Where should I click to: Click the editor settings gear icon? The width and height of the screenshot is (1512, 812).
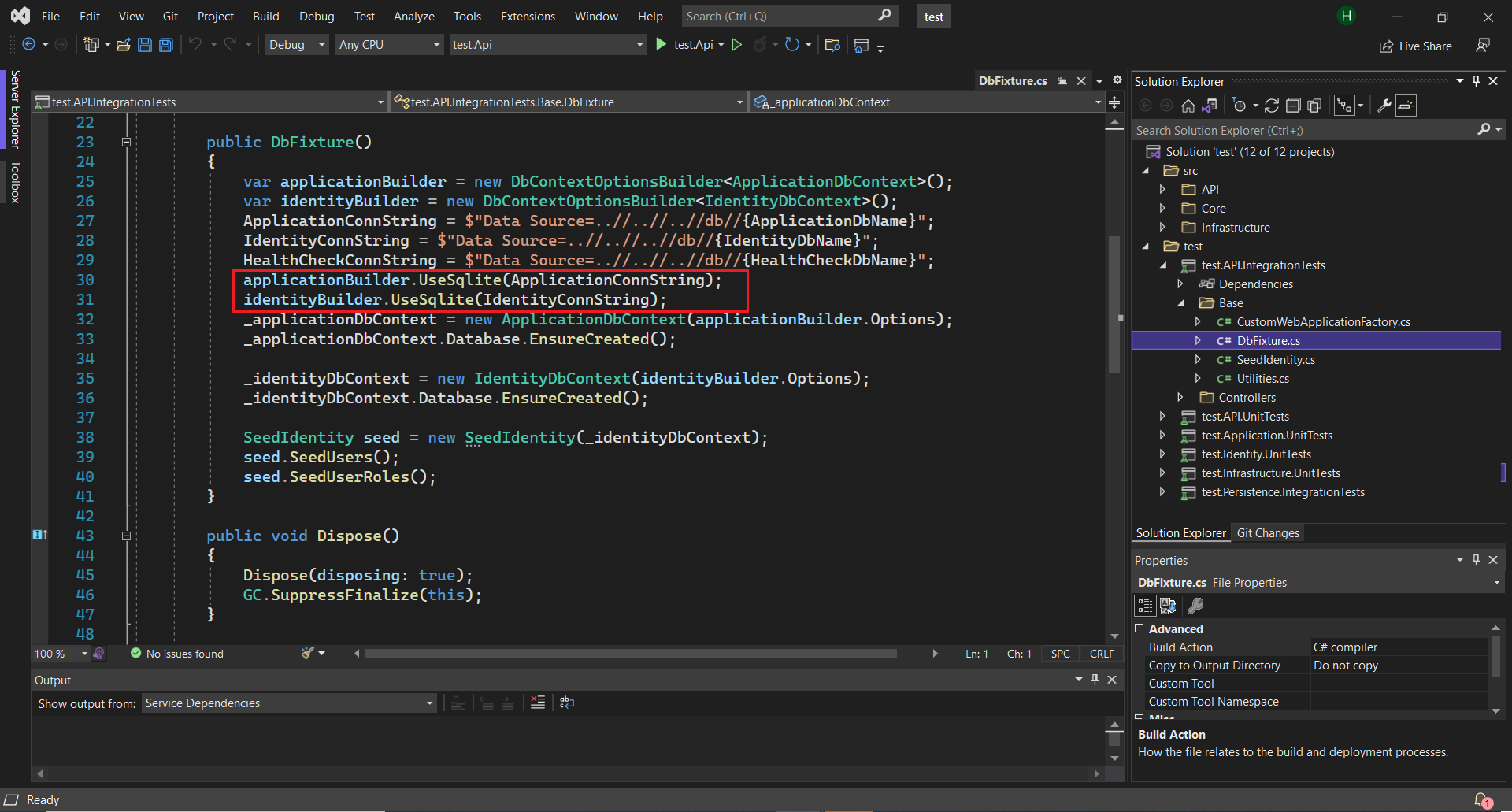point(1117,80)
